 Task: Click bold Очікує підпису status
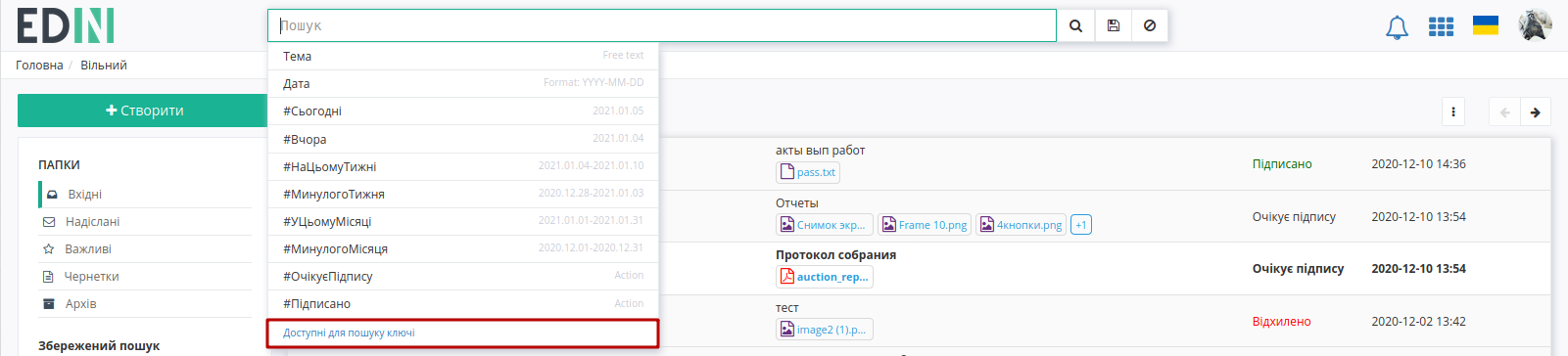[x=1298, y=269]
